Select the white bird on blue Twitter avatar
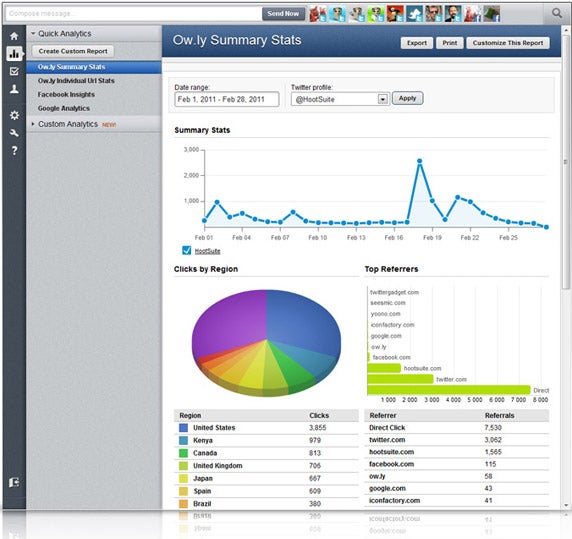 (x=415, y=14)
